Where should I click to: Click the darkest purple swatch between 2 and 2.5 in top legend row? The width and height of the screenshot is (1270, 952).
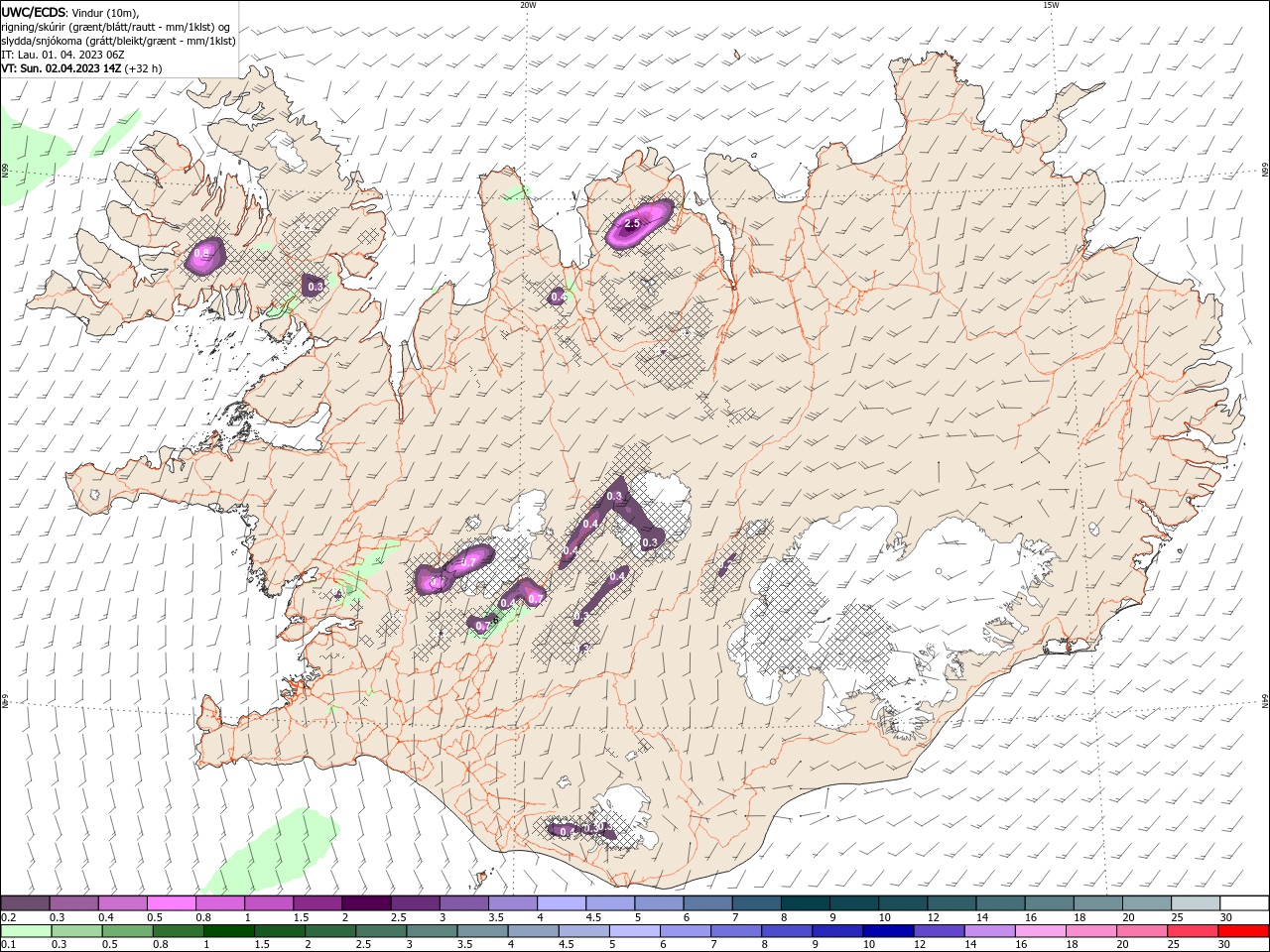(x=366, y=902)
